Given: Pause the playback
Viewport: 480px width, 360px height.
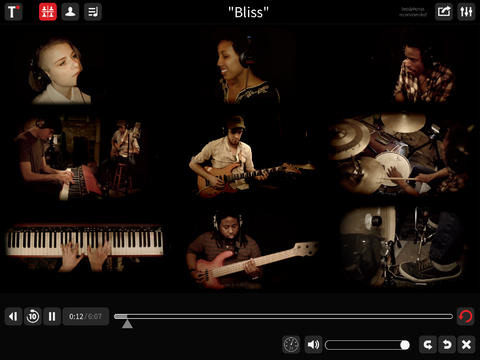Looking at the screenshot, I should [x=52, y=316].
